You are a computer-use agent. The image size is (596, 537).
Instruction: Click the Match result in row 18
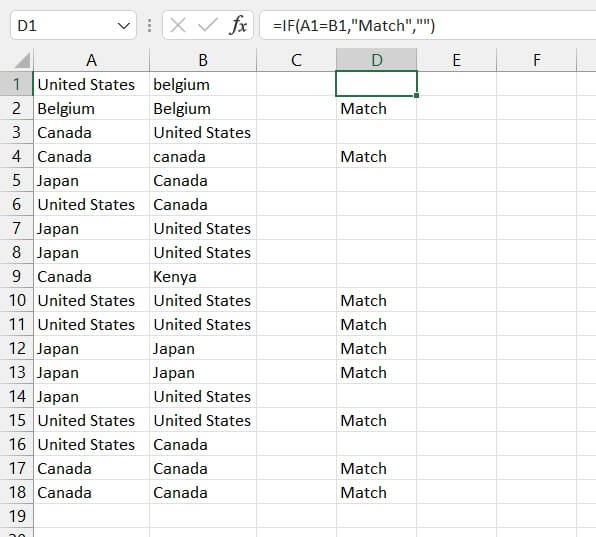376,492
